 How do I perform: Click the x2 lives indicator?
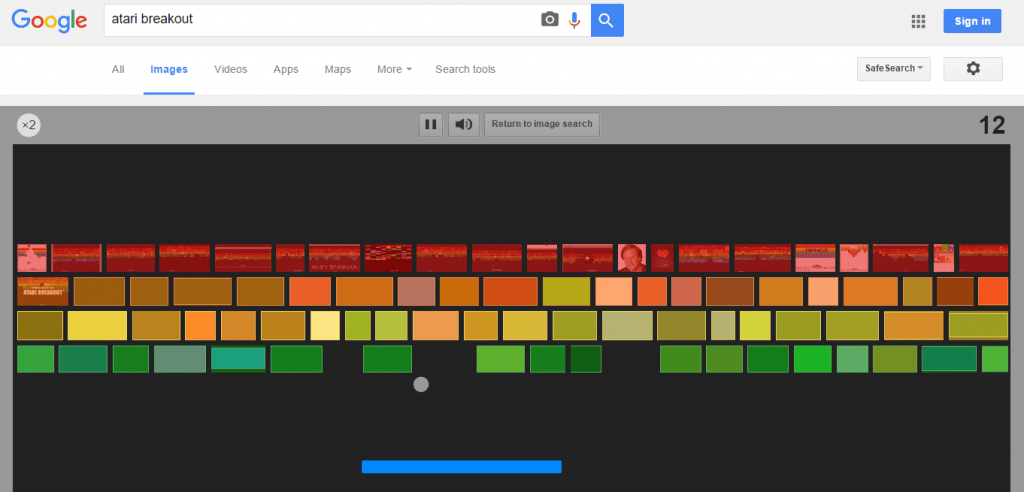(29, 124)
